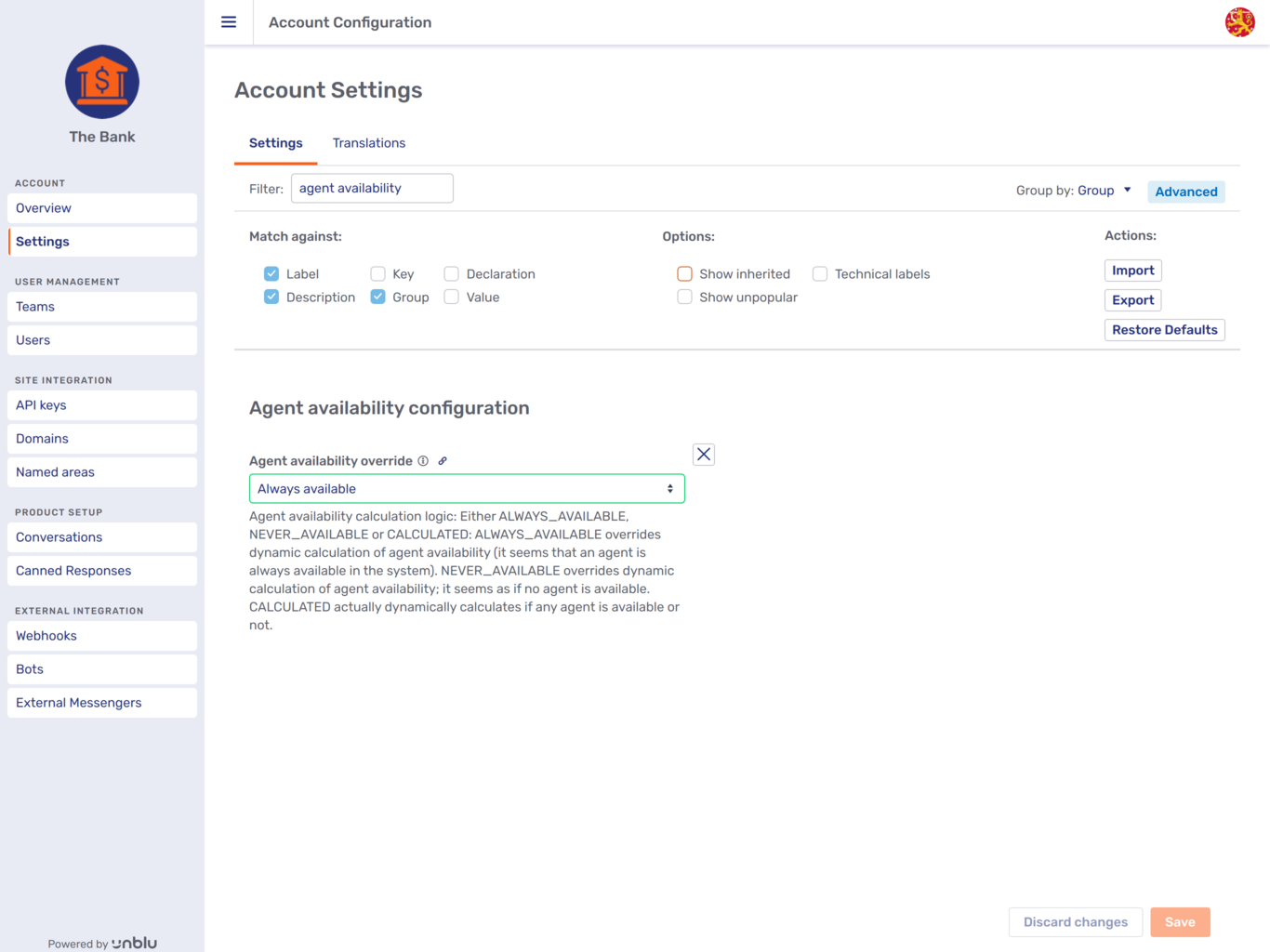This screenshot has height=952, width=1270.
Task: Click the info icon beside Agent availability override
Action: [x=424, y=460]
